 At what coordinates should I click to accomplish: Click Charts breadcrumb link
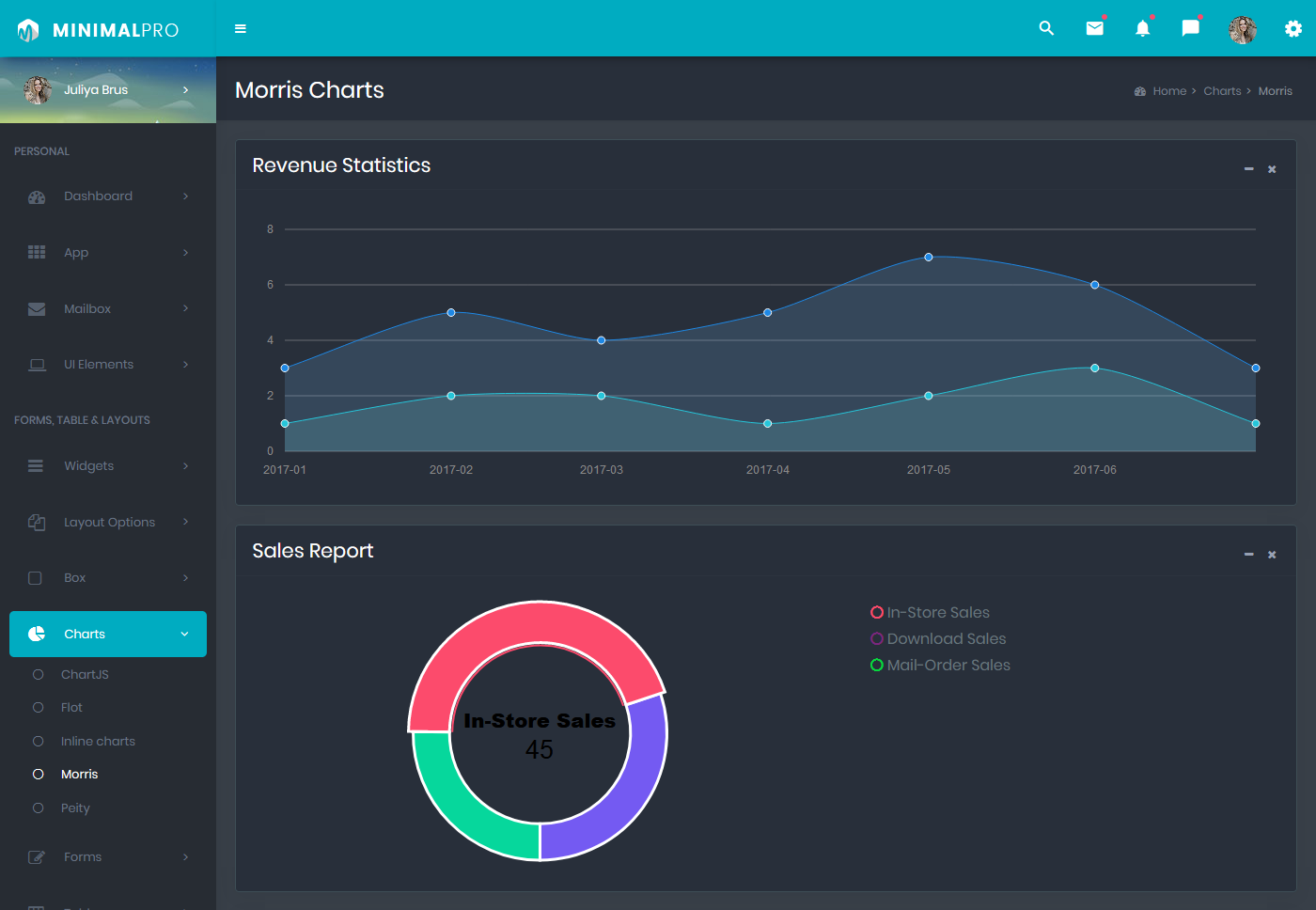tap(1222, 91)
